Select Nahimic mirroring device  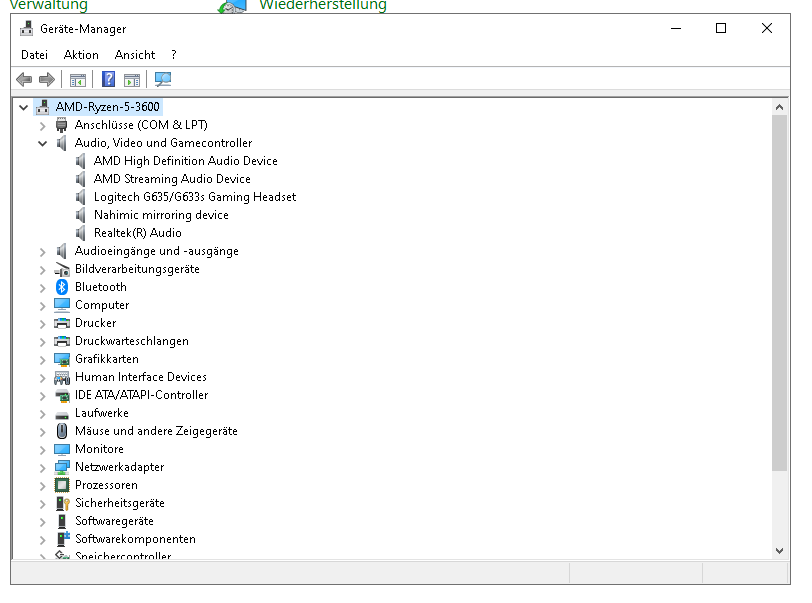coord(161,215)
